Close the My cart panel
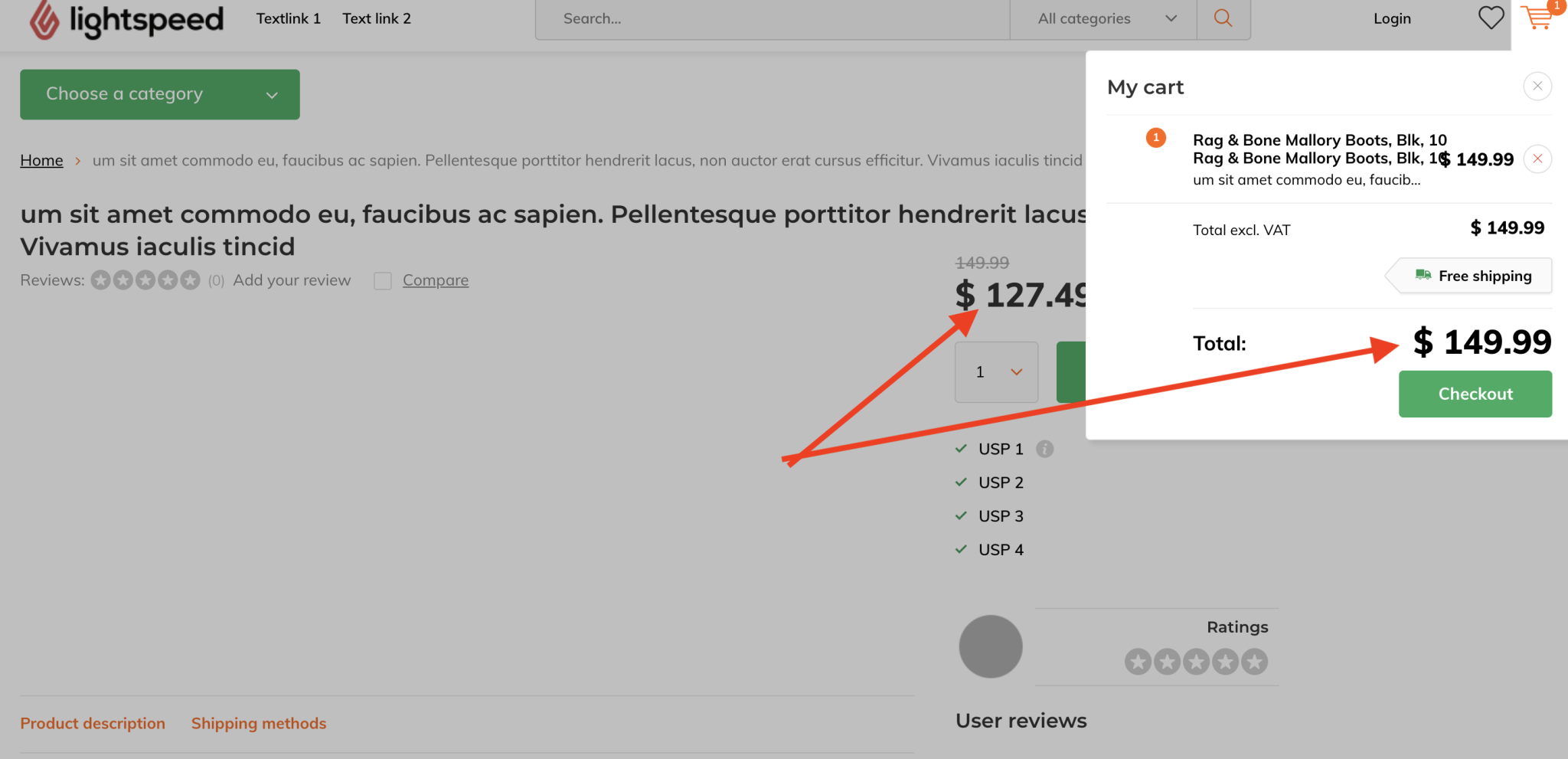Screen dimensions: 1568x759 pos(1537,86)
